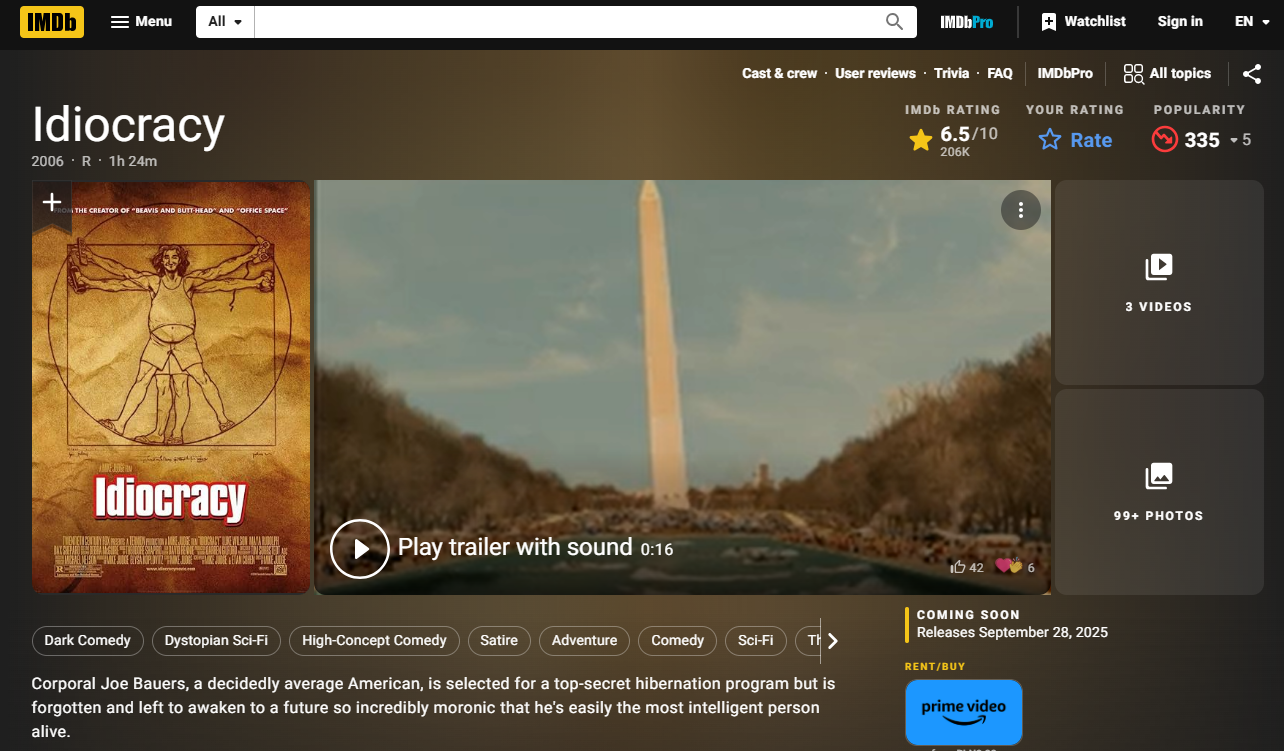Click the search magnifying glass icon
The width and height of the screenshot is (1284, 751).
(894, 22)
